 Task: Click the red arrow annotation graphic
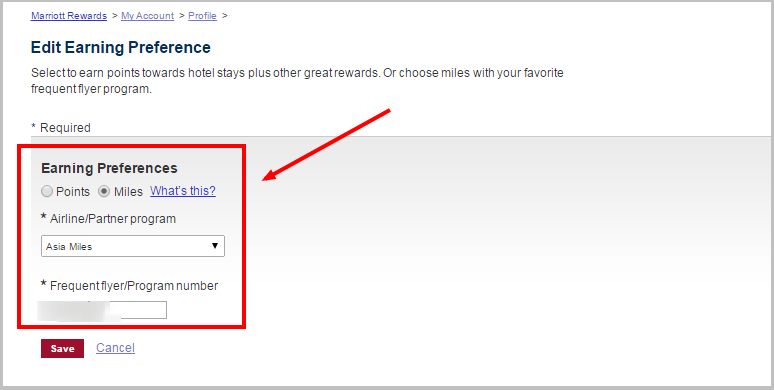pos(326,145)
